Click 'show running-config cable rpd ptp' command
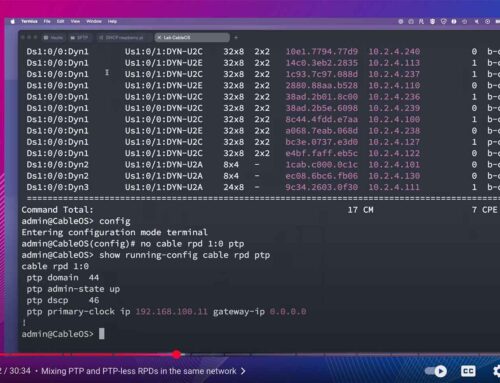Screen dimensions: 500x383 point(185,255)
